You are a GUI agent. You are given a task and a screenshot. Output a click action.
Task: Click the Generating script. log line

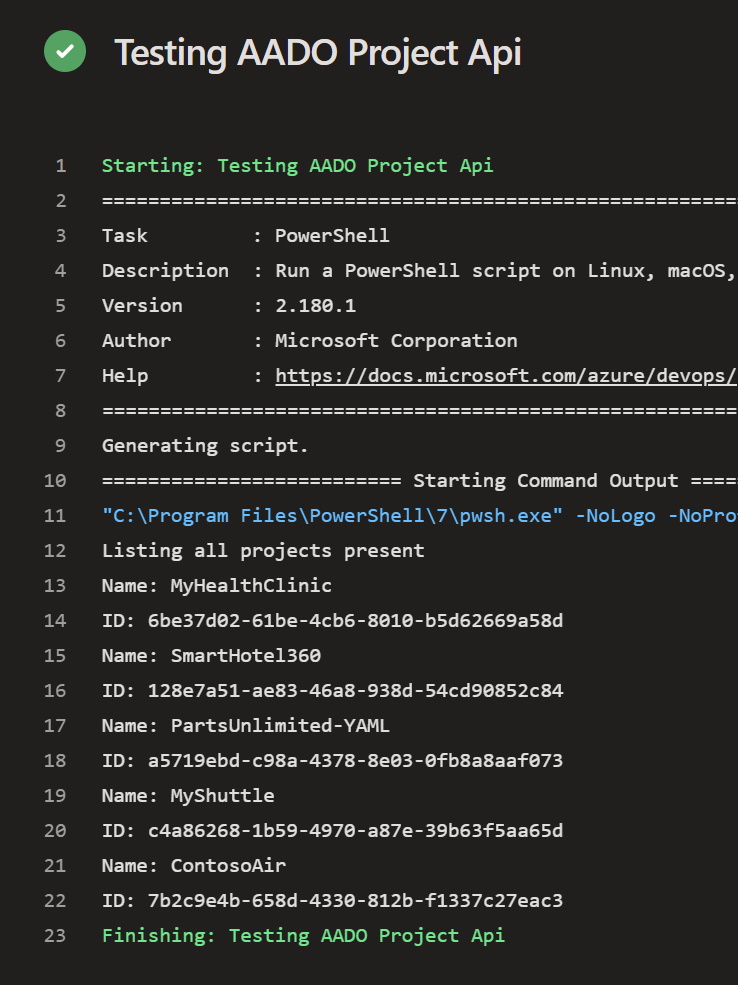point(205,446)
